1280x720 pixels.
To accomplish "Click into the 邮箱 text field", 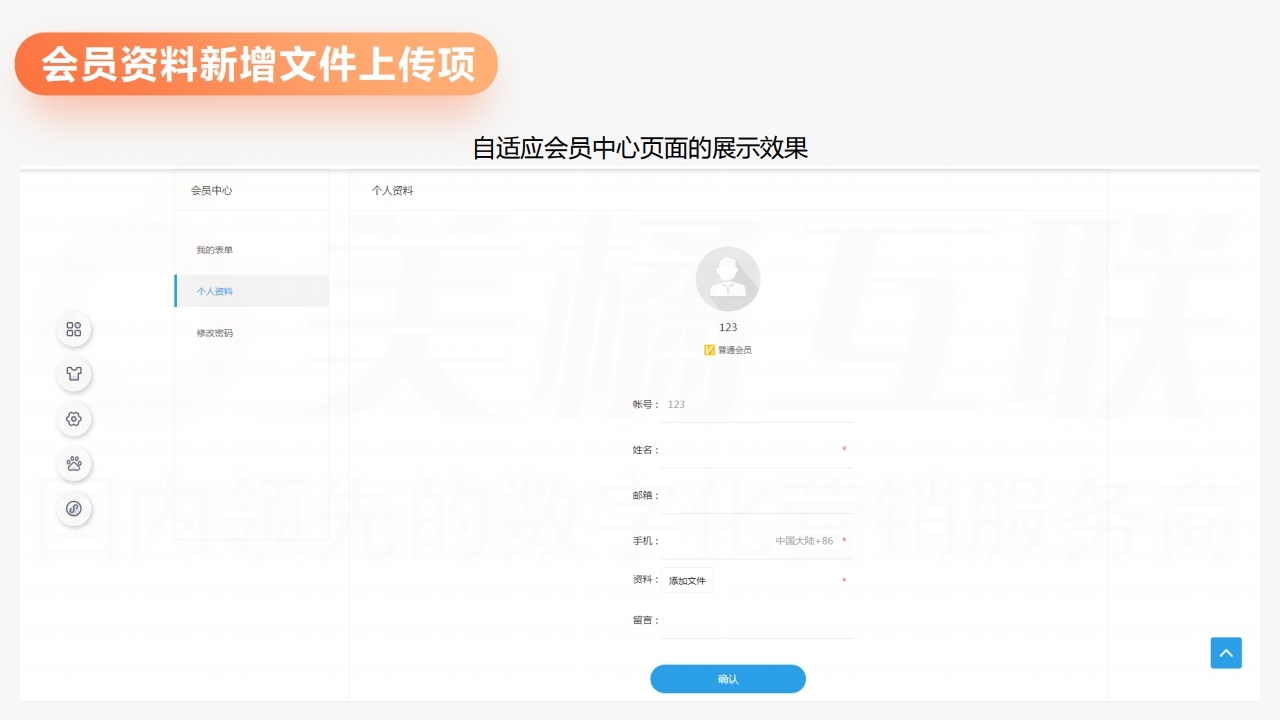I will pyautogui.click(x=756, y=495).
